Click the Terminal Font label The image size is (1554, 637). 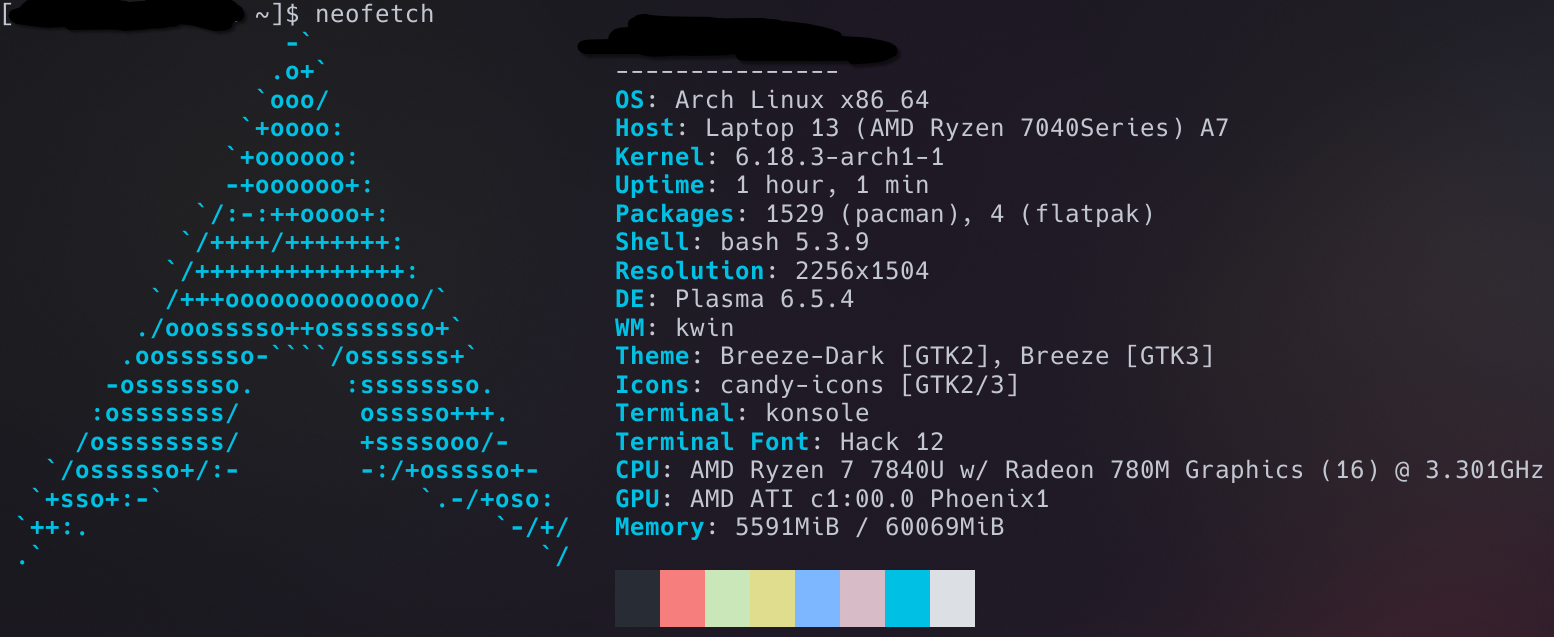[x=713, y=442]
